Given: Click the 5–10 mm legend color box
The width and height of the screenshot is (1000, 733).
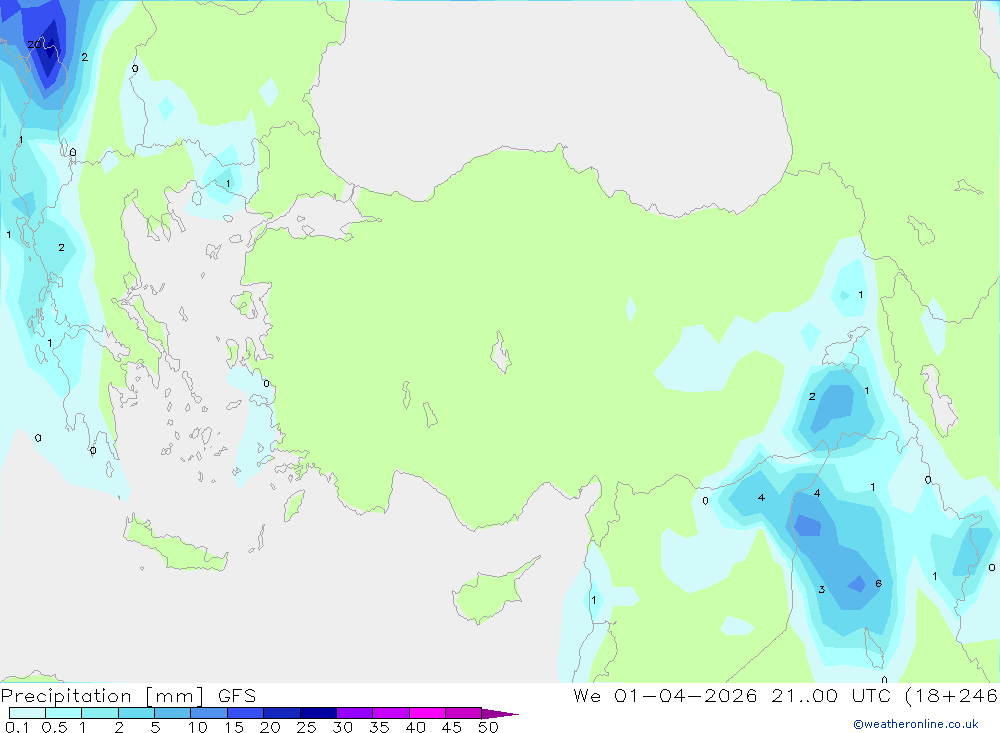Looking at the screenshot, I should [x=173, y=713].
